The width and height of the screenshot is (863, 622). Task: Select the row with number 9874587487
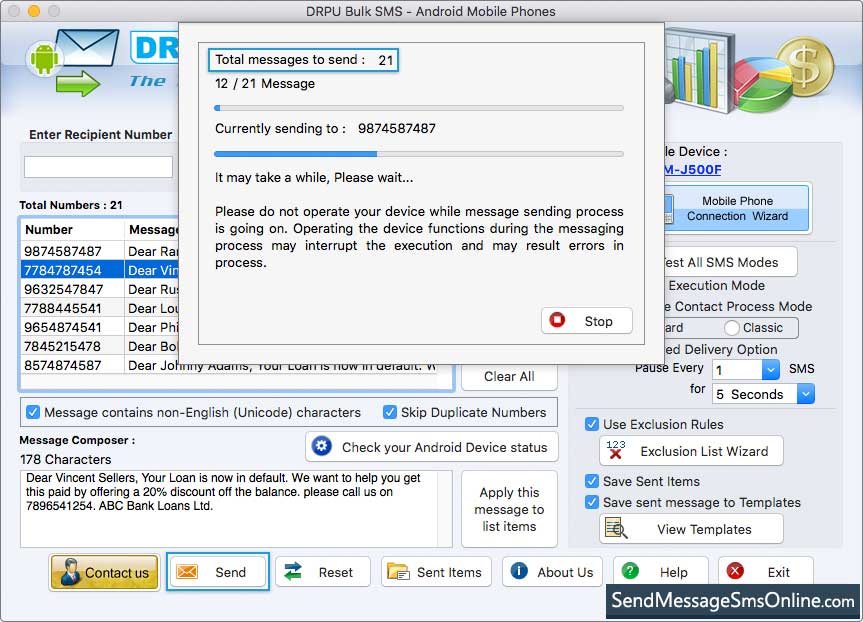click(100, 251)
